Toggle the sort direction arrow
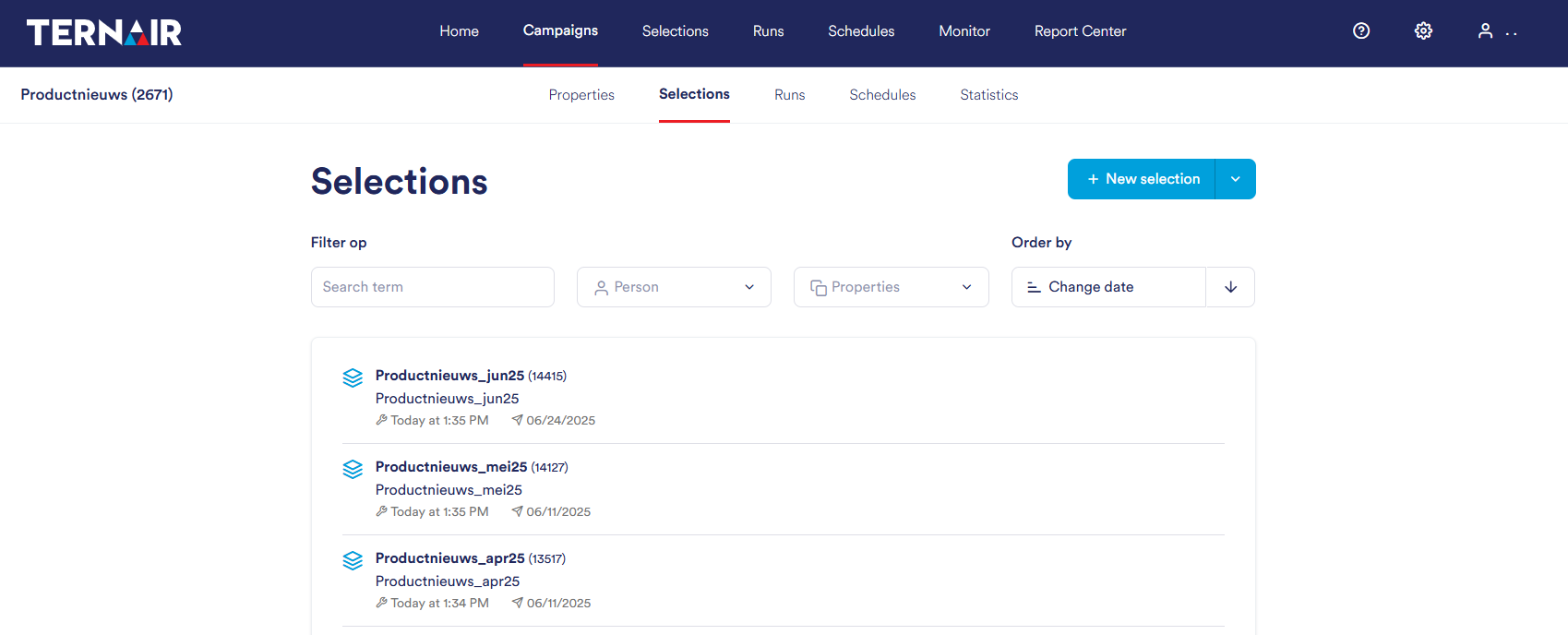This screenshot has height=635, width=1568. click(1230, 287)
